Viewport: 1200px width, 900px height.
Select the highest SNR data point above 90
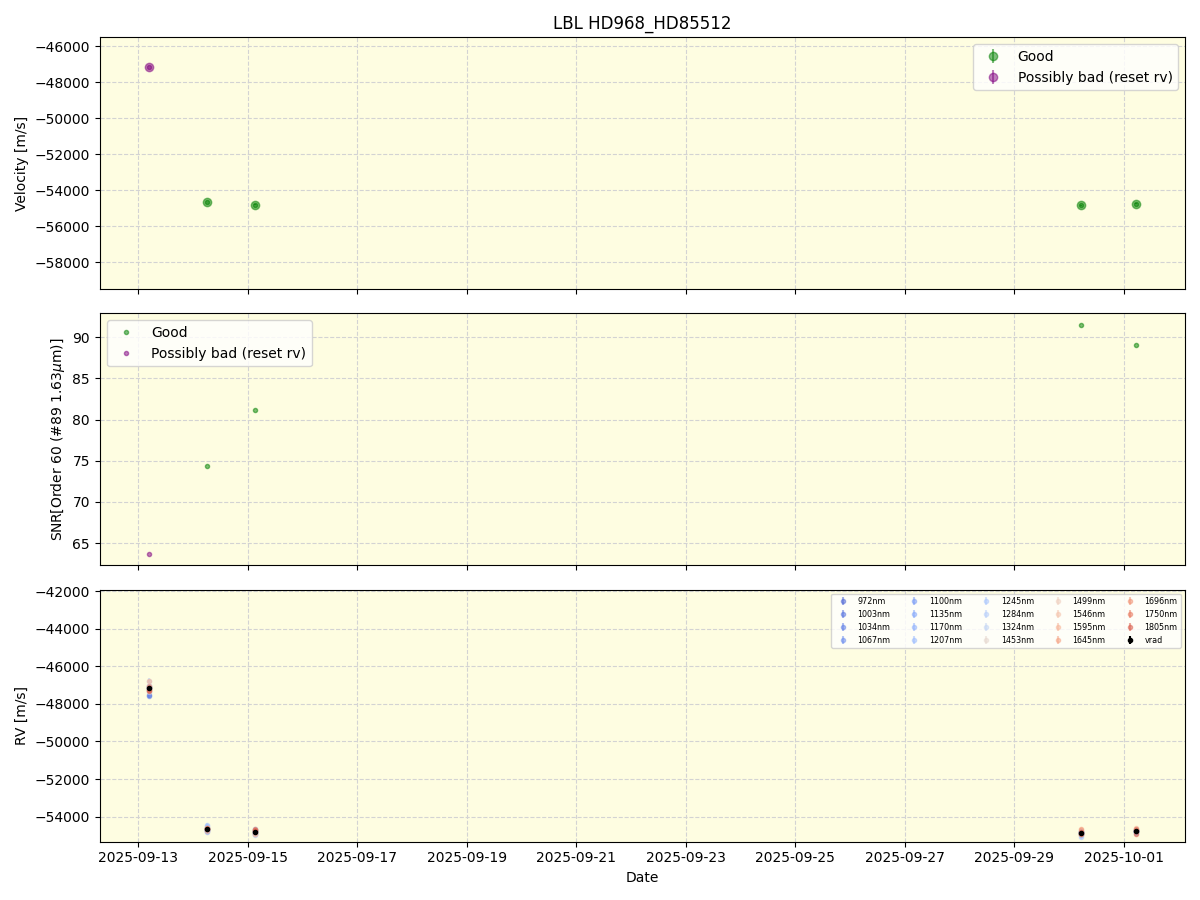pyautogui.click(x=1081, y=325)
